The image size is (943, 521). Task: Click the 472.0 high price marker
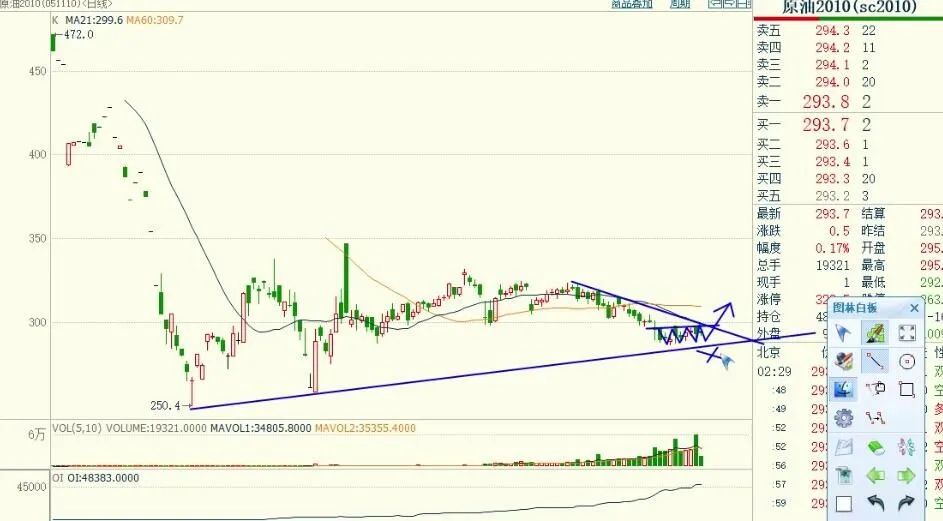[79, 35]
